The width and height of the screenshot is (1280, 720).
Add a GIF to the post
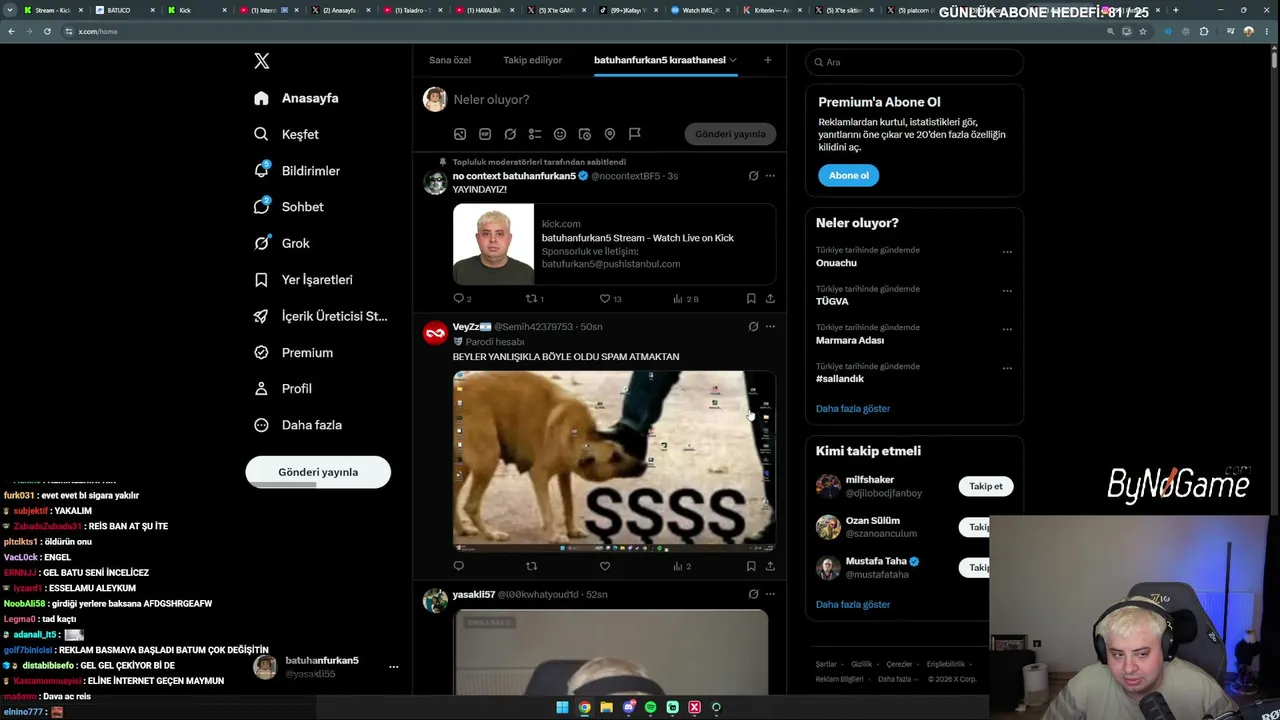coord(485,134)
